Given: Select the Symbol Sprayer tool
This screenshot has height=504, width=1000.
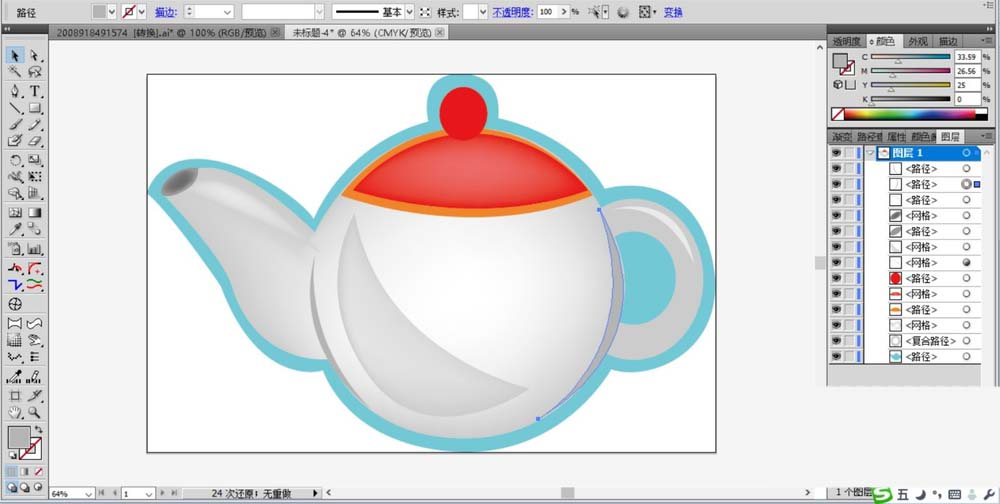Looking at the screenshot, I should pyautogui.click(x=15, y=249).
